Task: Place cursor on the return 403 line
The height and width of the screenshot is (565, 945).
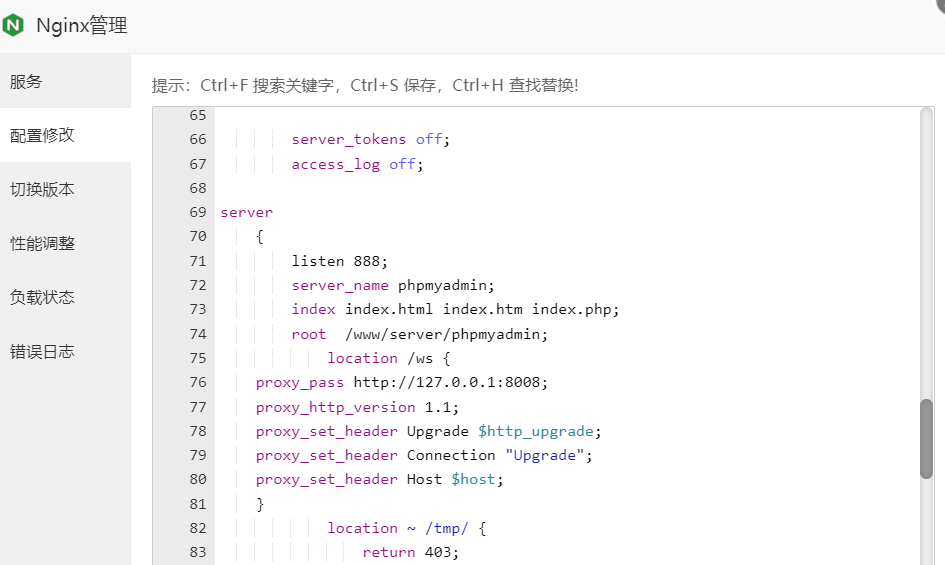Action: (x=410, y=552)
